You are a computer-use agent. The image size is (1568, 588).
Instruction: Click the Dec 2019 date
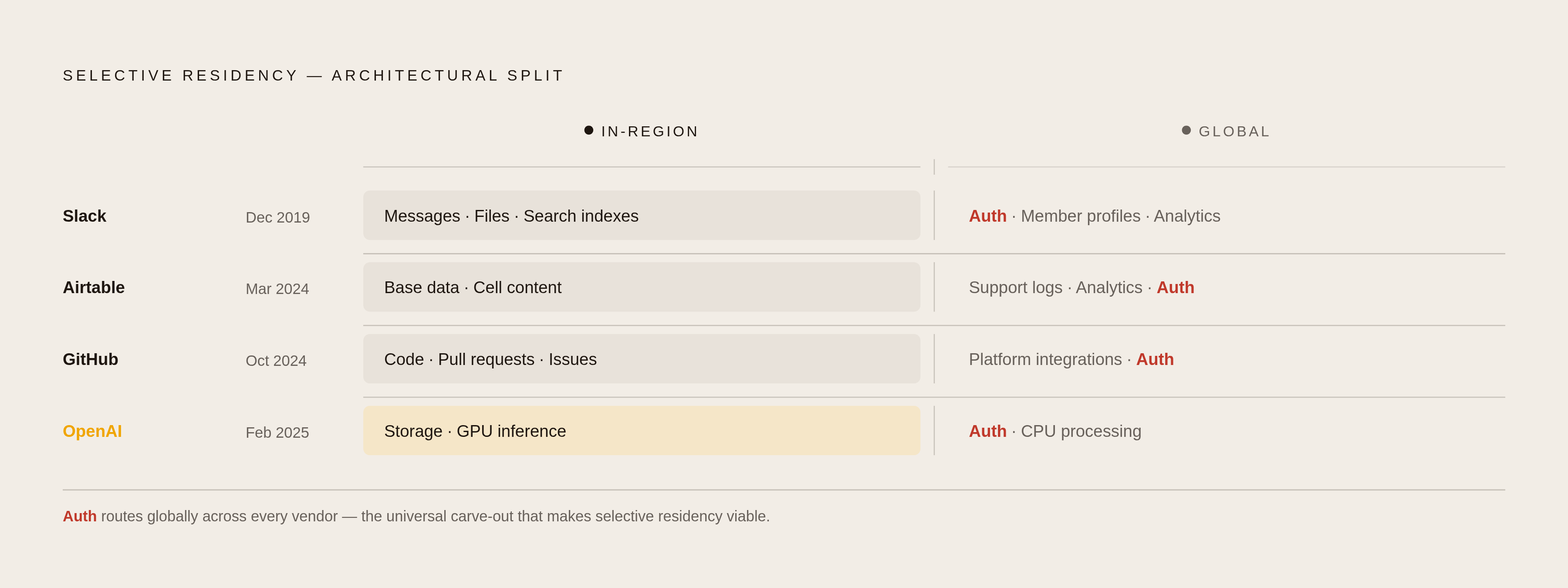click(277, 217)
